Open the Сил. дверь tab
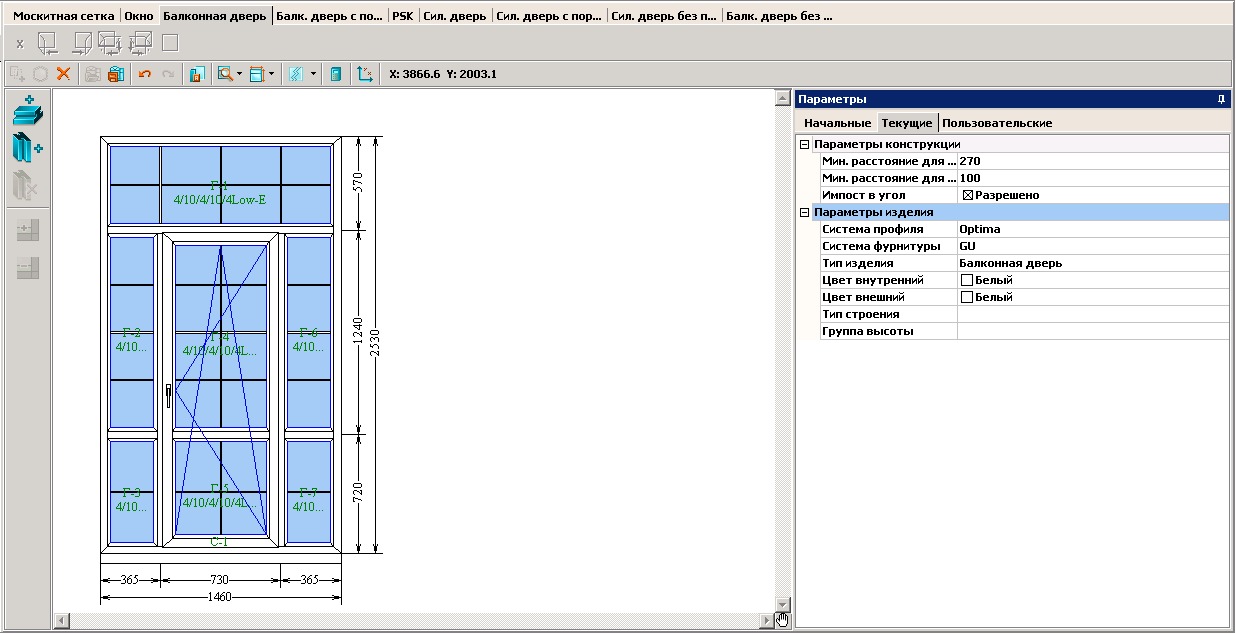This screenshot has width=1236, height=634. click(455, 16)
